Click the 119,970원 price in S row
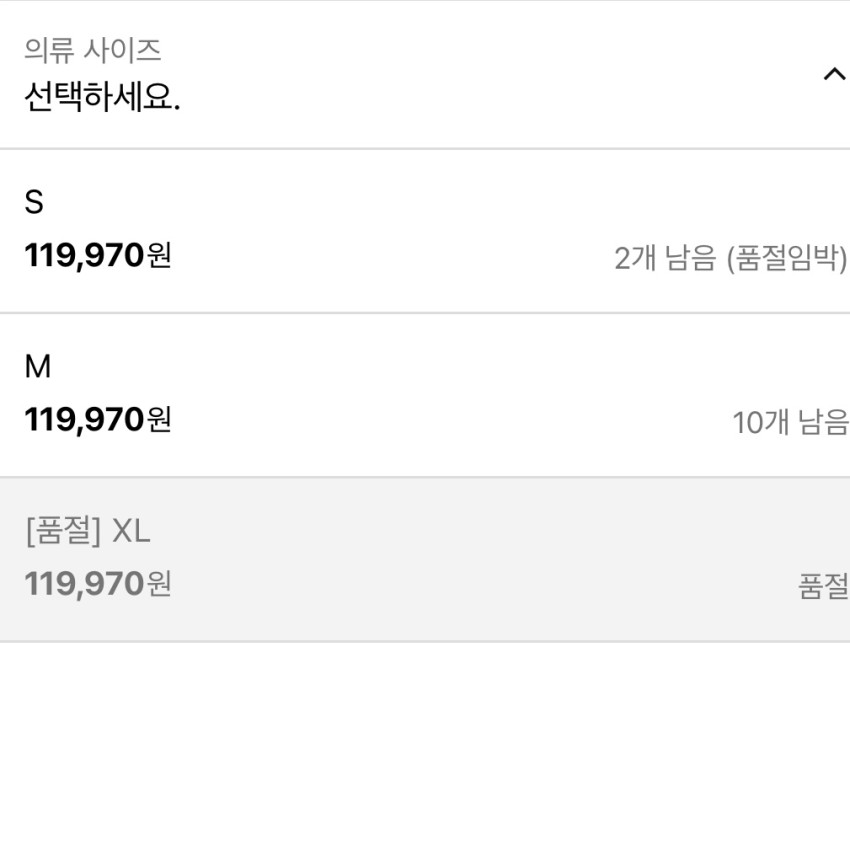Viewport: 850px width, 850px height. 98,256
